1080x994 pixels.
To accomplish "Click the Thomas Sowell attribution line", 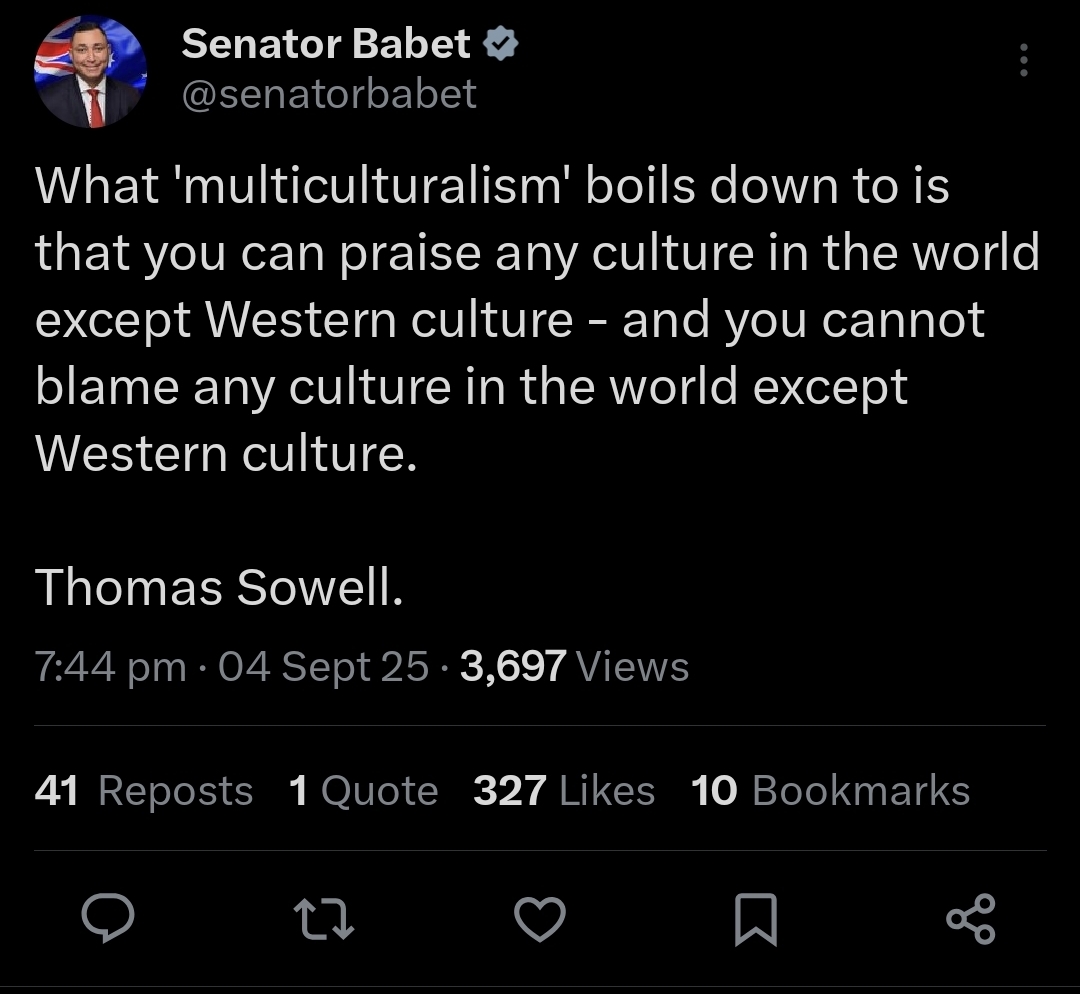I will (219, 588).
